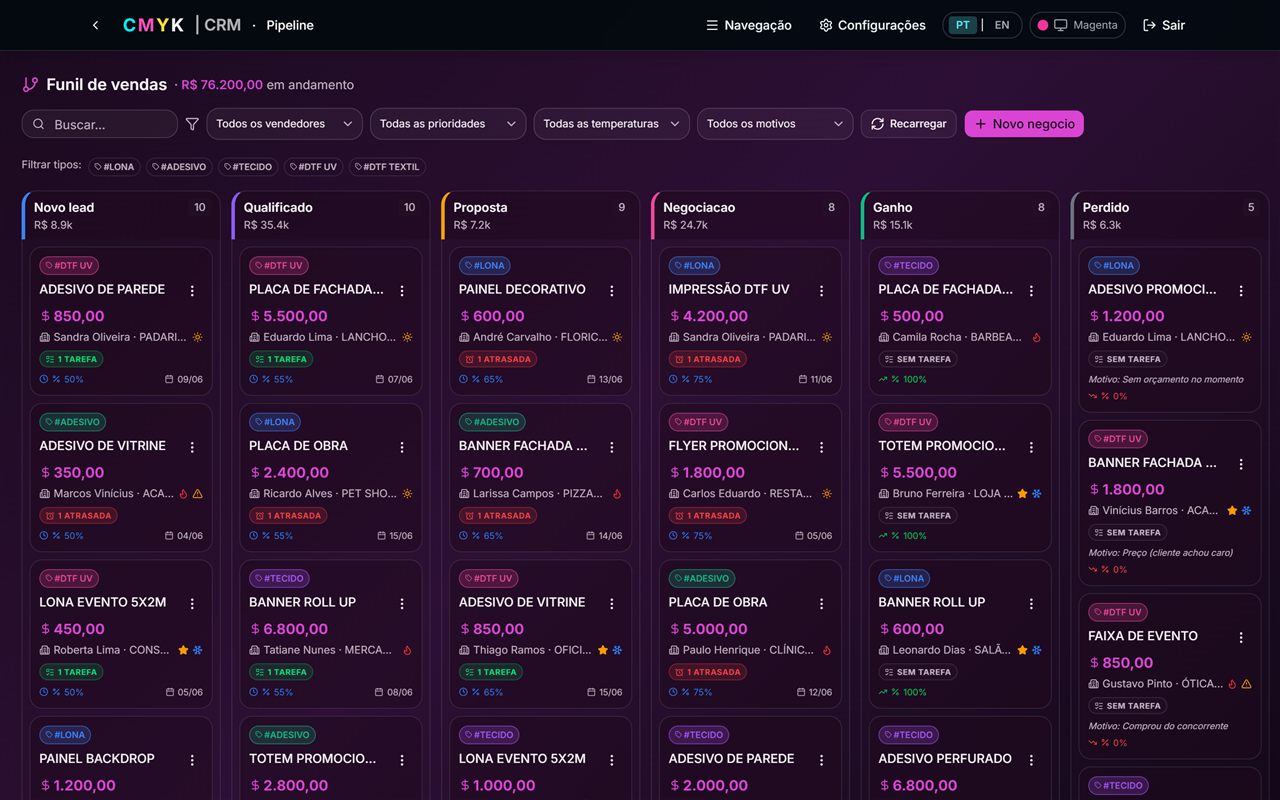Toggle the #TECIDO type filter chip
Viewport: 1280px width, 800px height.
coord(248,167)
